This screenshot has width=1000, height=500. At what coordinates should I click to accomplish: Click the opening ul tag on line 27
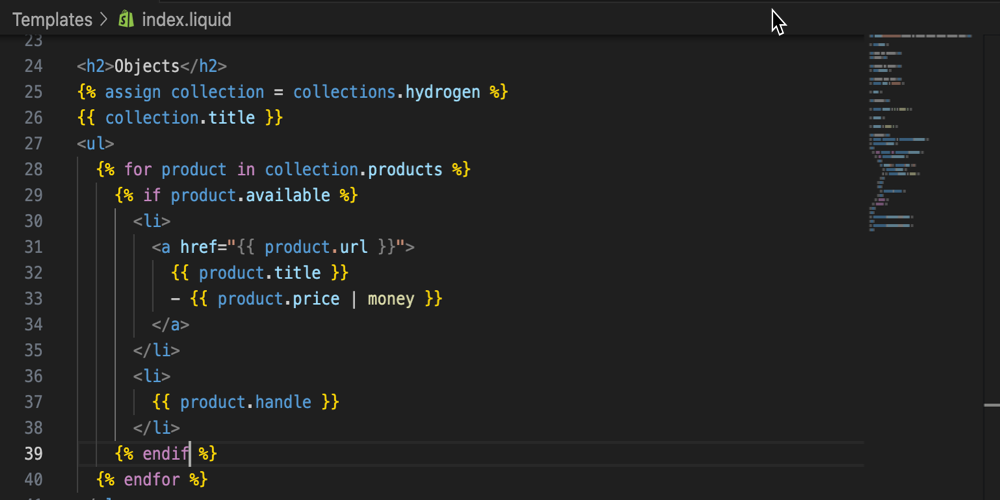point(96,143)
